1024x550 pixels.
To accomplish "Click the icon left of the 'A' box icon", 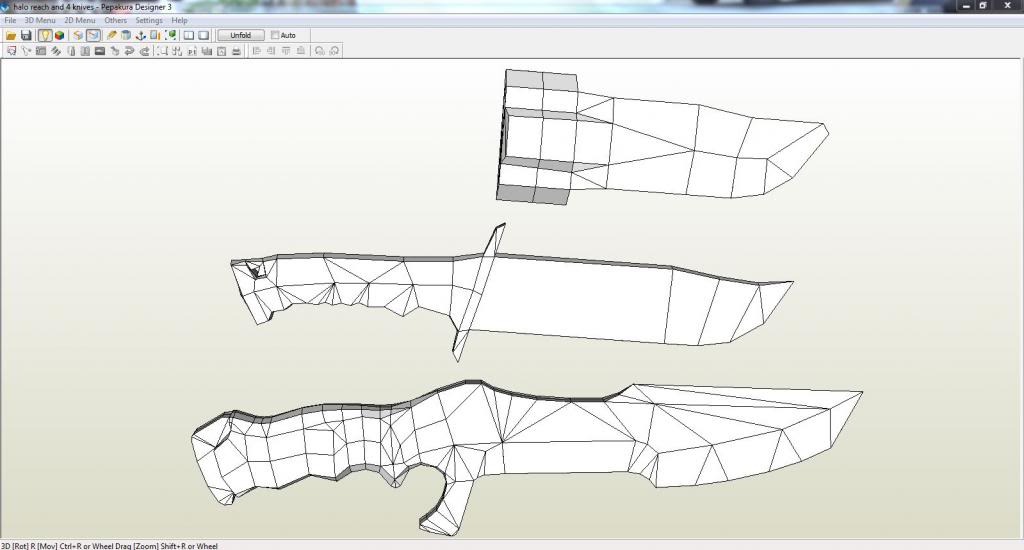I will 206,51.
